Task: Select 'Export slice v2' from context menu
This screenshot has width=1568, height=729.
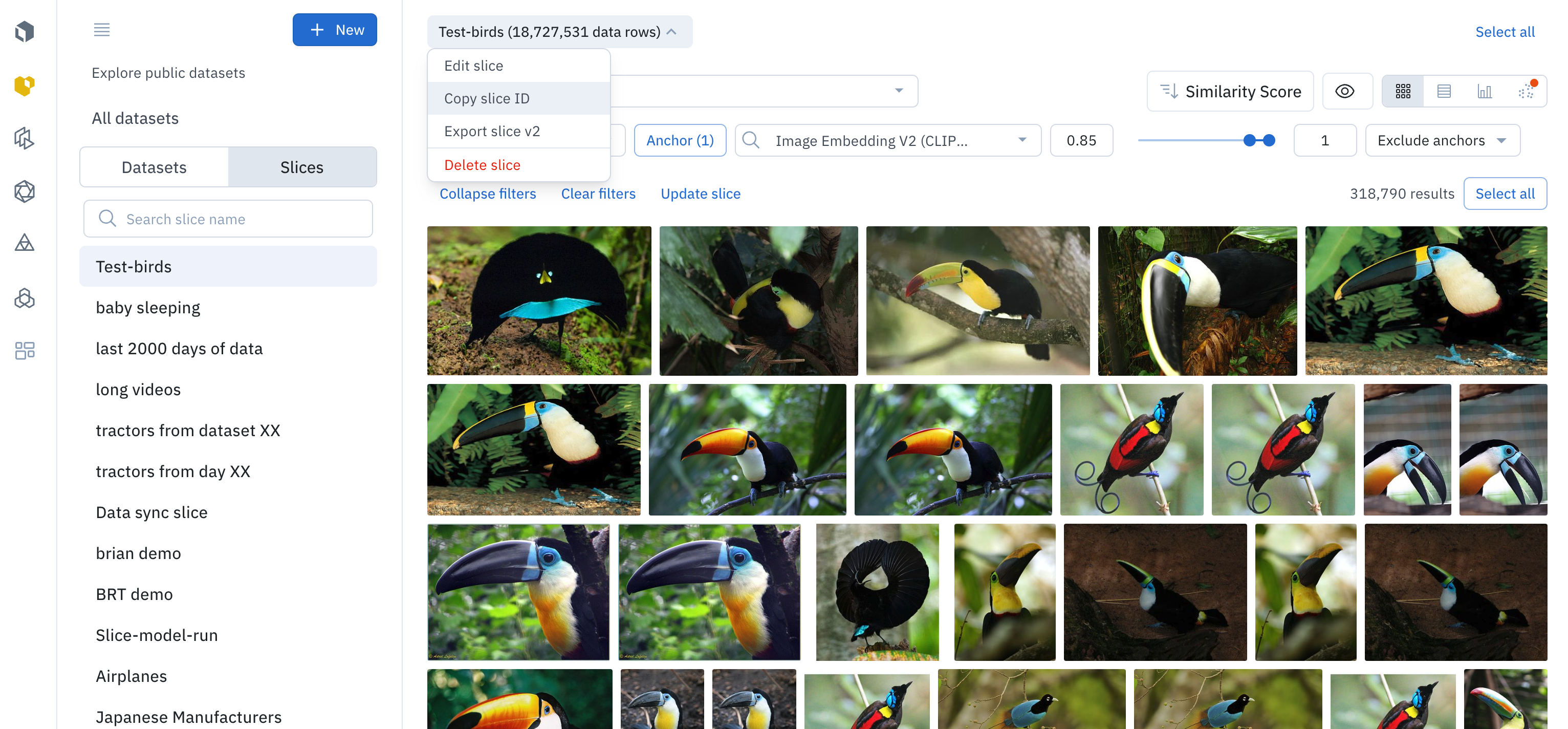Action: (x=491, y=131)
